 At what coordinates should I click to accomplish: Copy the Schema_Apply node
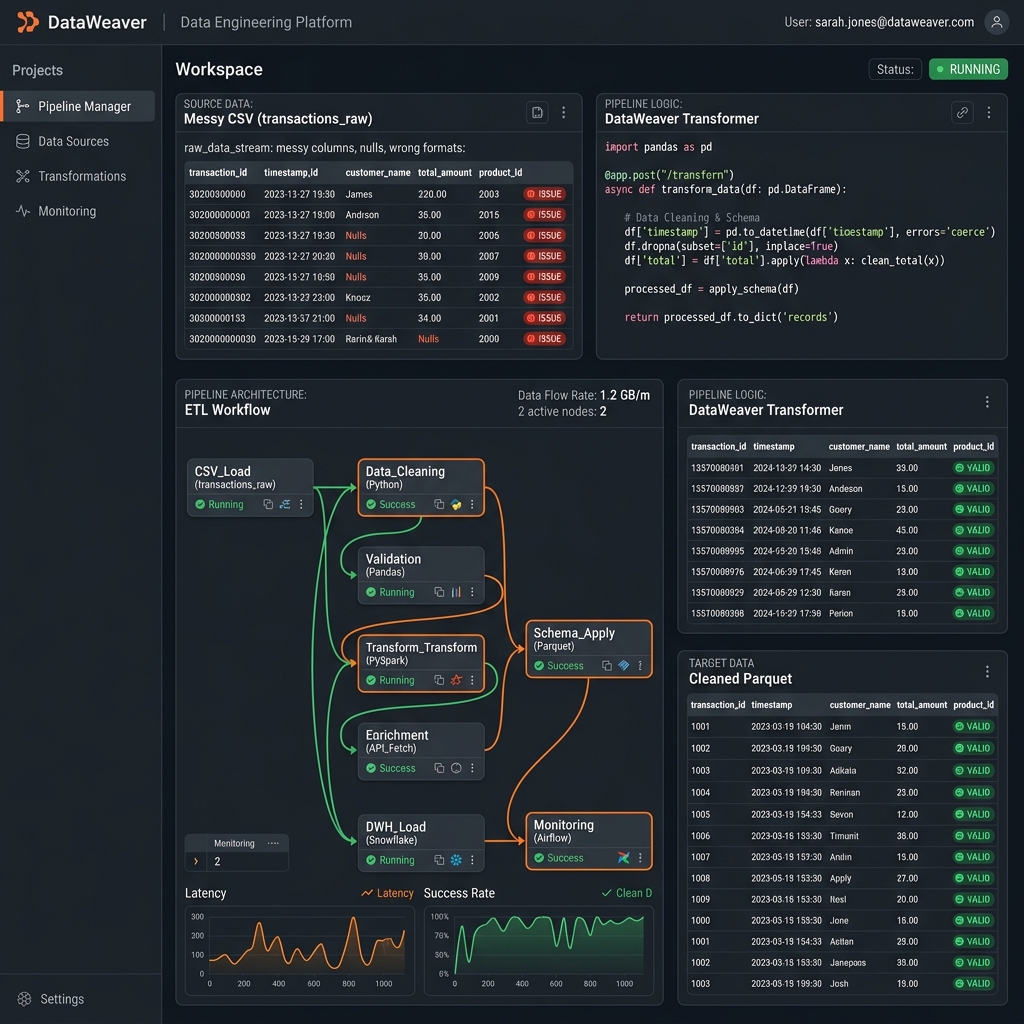[x=607, y=665]
